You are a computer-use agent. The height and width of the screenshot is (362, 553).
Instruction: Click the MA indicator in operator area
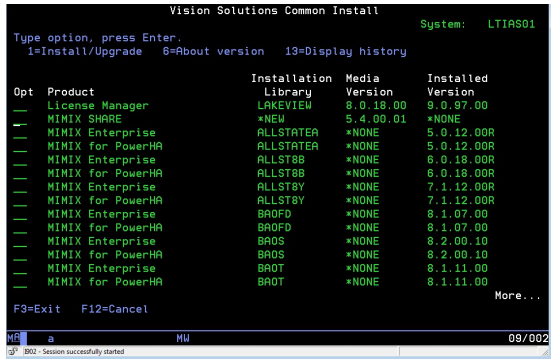click(x=13, y=338)
